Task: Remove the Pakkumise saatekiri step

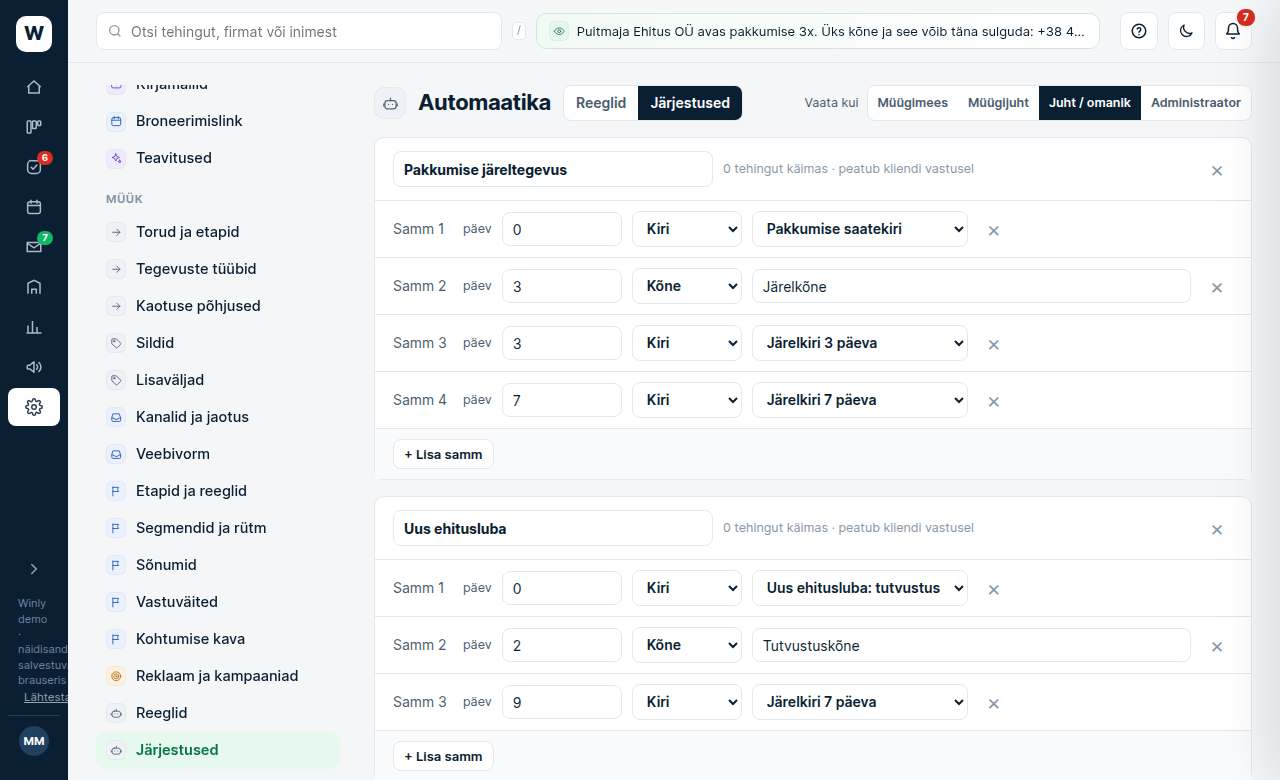Action: click(x=994, y=230)
